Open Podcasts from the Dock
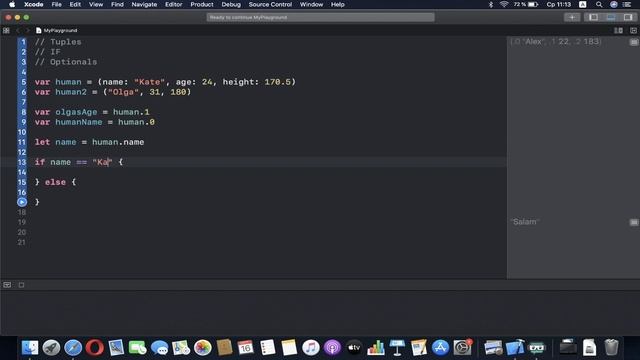The height and width of the screenshot is (360, 640). pyautogui.click(x=332, y=348)
